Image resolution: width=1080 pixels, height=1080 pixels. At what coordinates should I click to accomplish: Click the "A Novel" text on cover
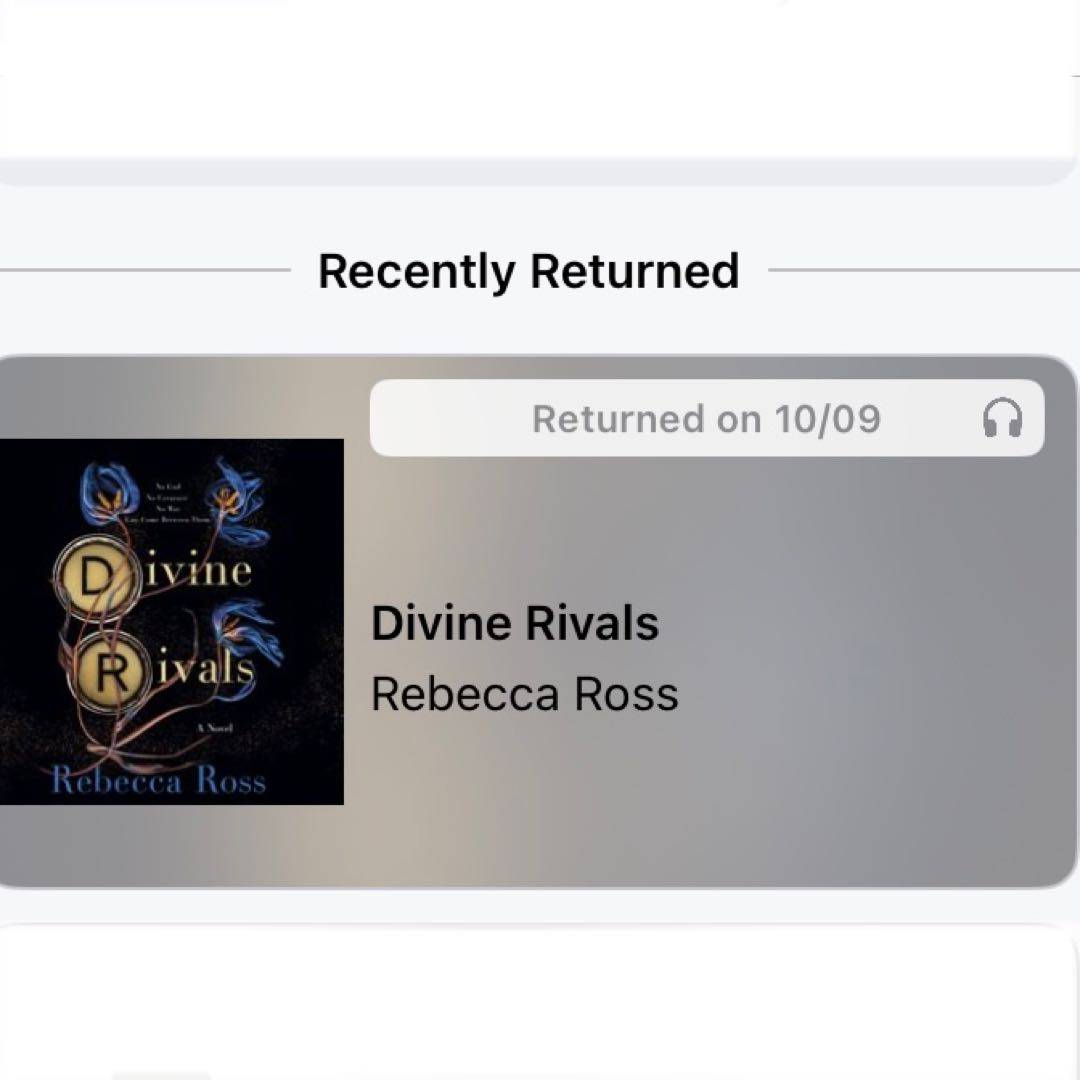(x=214, y=727)
